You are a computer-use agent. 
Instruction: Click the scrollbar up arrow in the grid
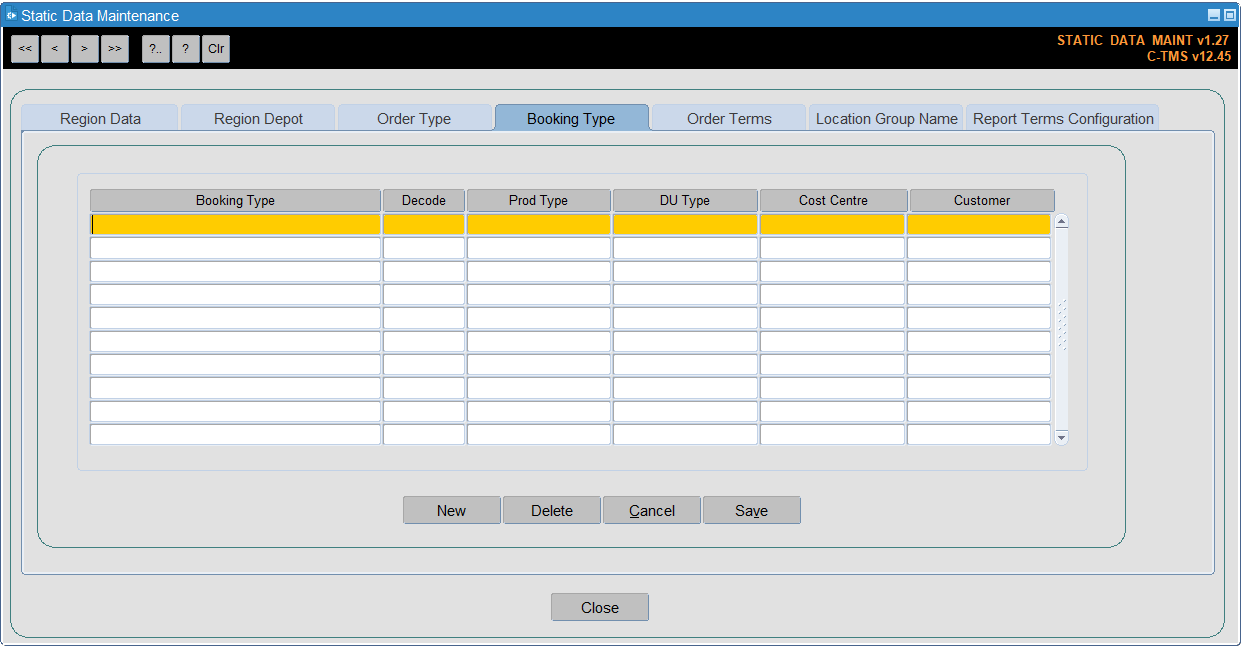[x=1062, y=221]
